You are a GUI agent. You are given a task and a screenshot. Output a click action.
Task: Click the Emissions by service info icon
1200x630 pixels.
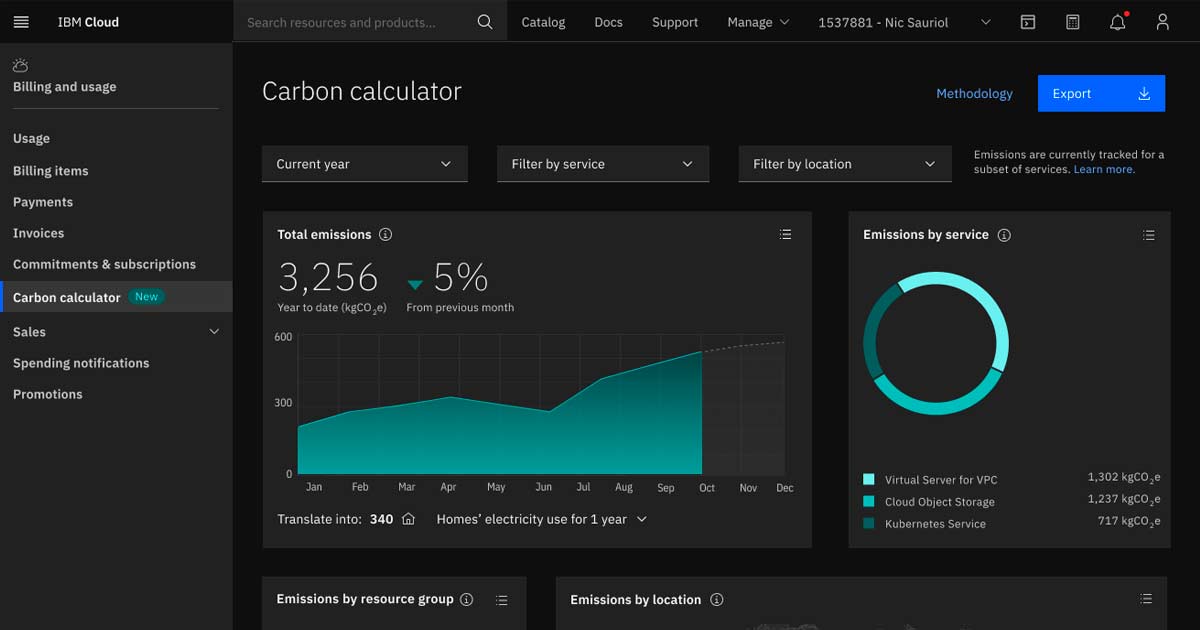point(1004,235)
